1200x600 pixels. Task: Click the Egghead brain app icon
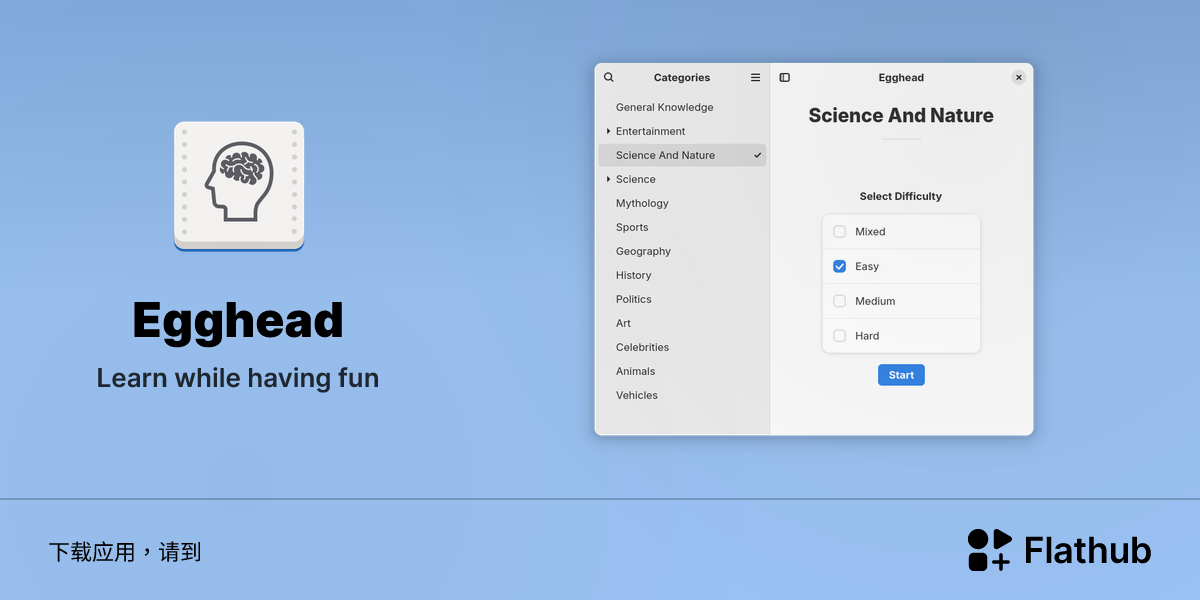(239, 186)
